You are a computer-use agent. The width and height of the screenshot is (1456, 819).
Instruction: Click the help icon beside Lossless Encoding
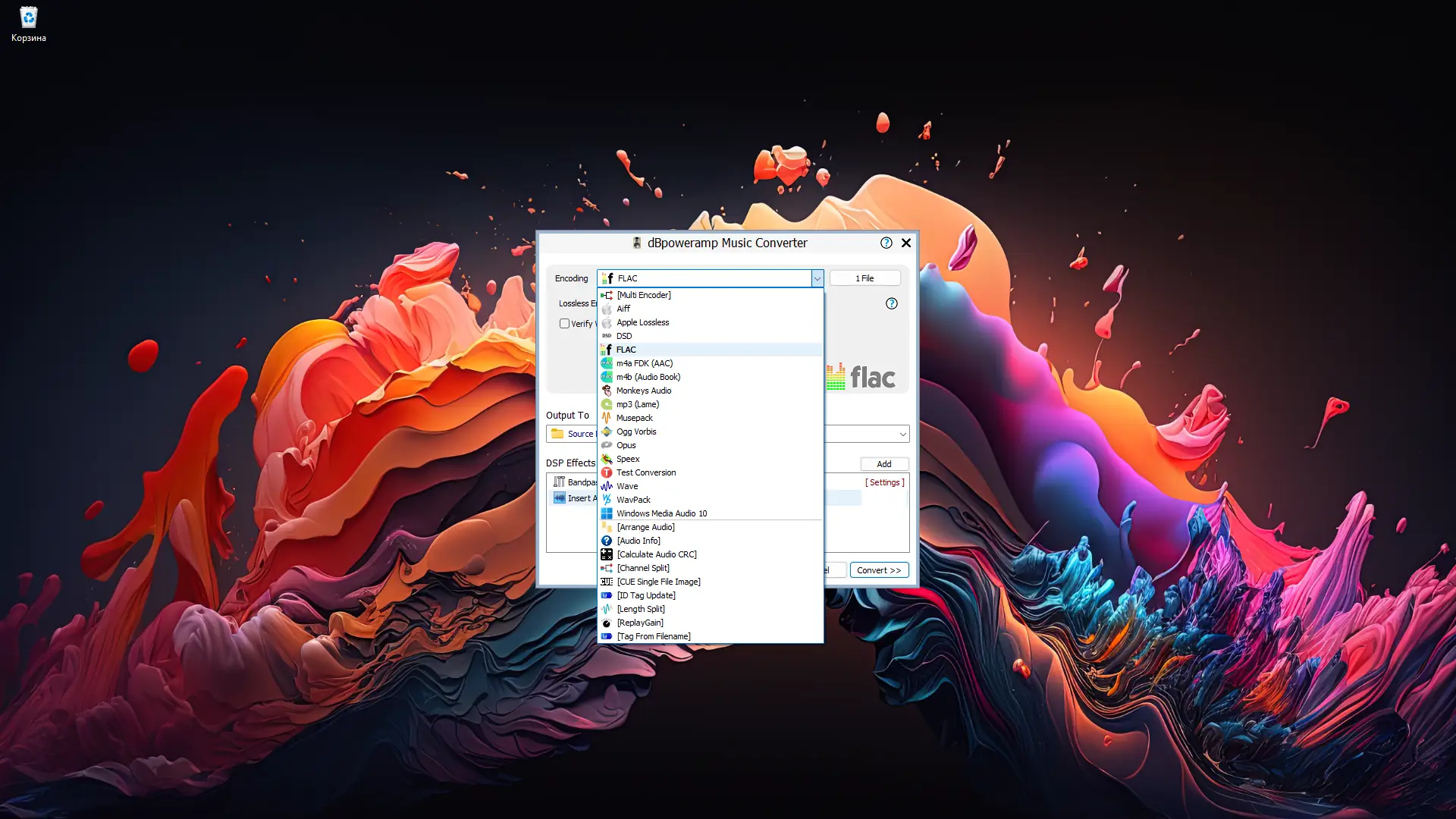pyautogui.click(x=892, y=303)
